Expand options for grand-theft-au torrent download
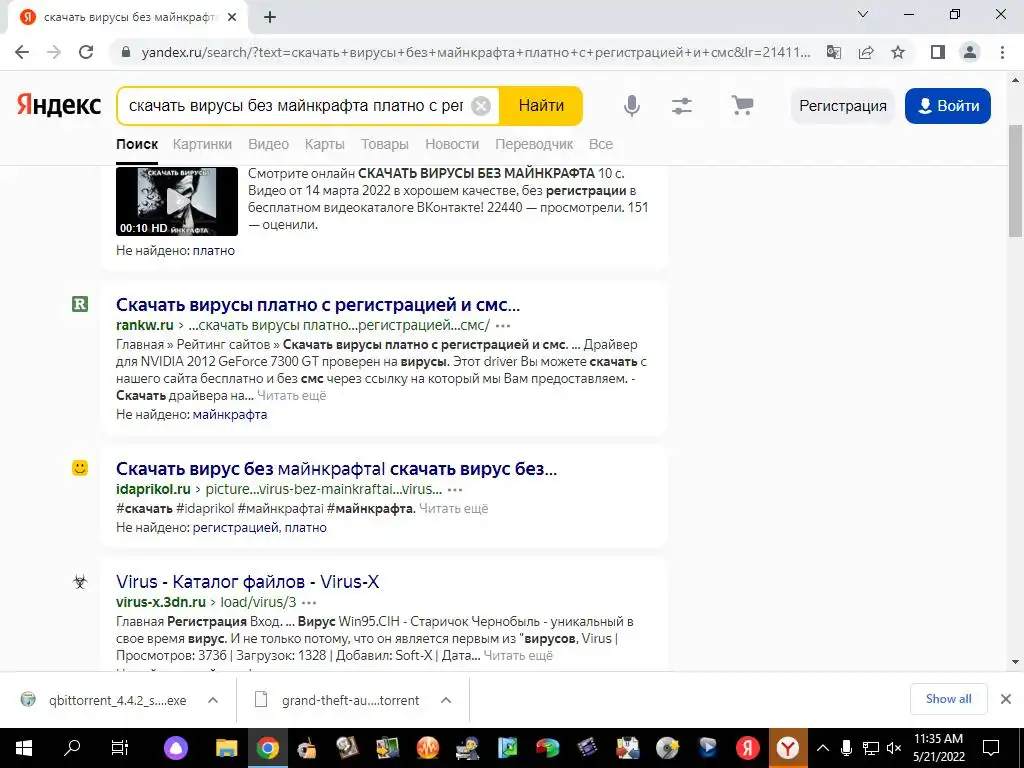Image resolution: width=1024 pixels, height=768 pixels. [446, 700]
